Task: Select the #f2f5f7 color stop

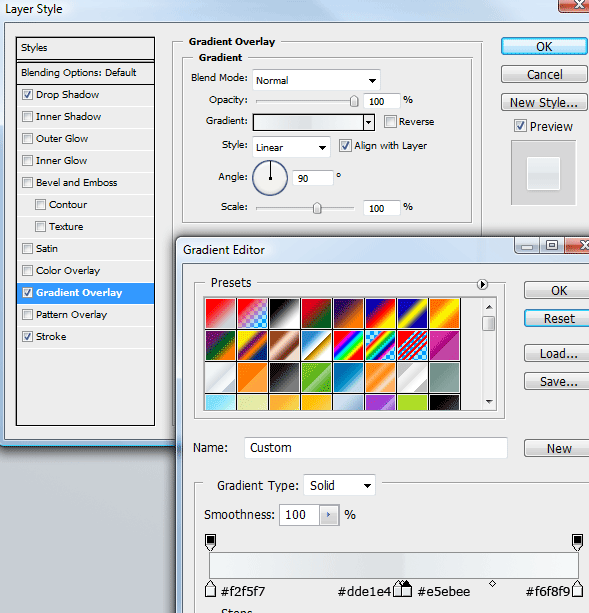Action: point(210,589)
